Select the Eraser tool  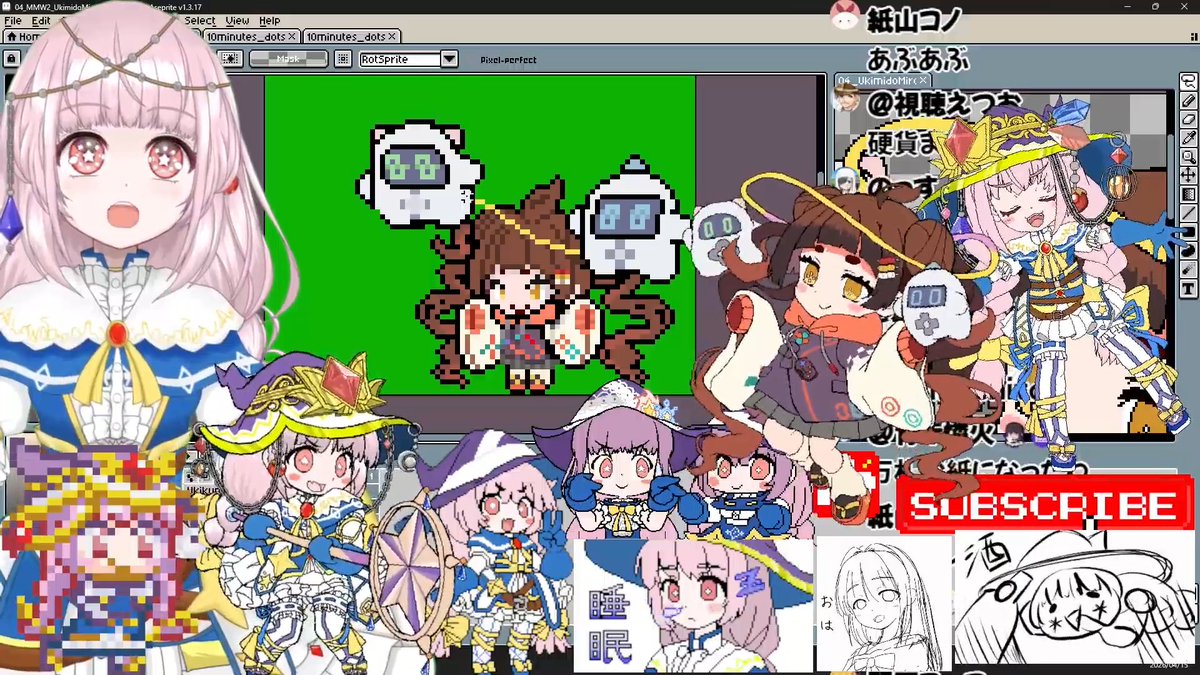[1189, 119]
